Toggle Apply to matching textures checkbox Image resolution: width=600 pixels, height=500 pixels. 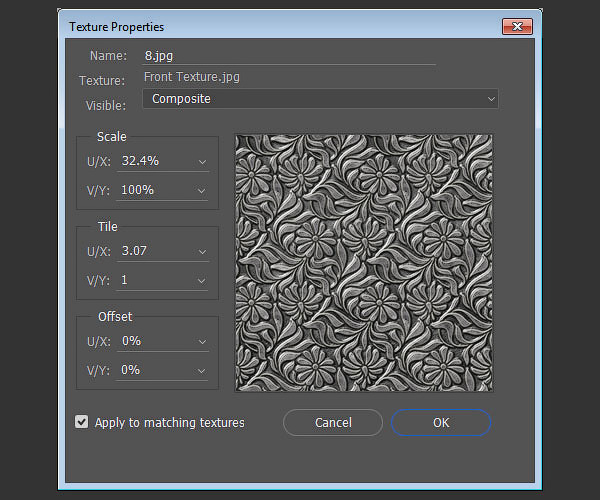[x=82, y=422]
